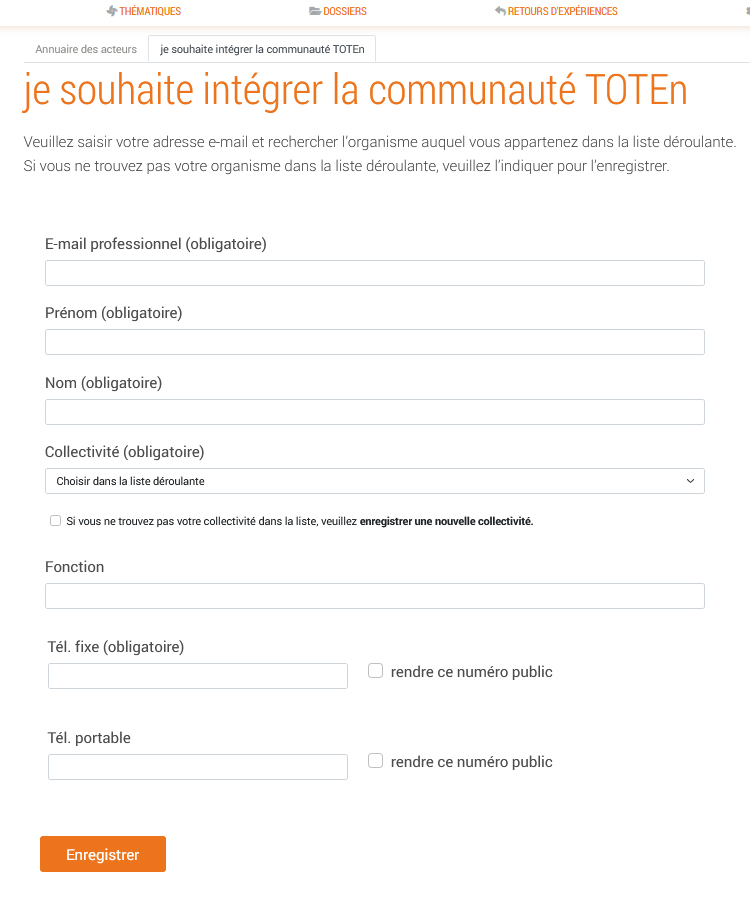This screenshot has height=900, width=750.
Task: Switch to the Annuaire des acteurs tab
Action: coord(88,47)
